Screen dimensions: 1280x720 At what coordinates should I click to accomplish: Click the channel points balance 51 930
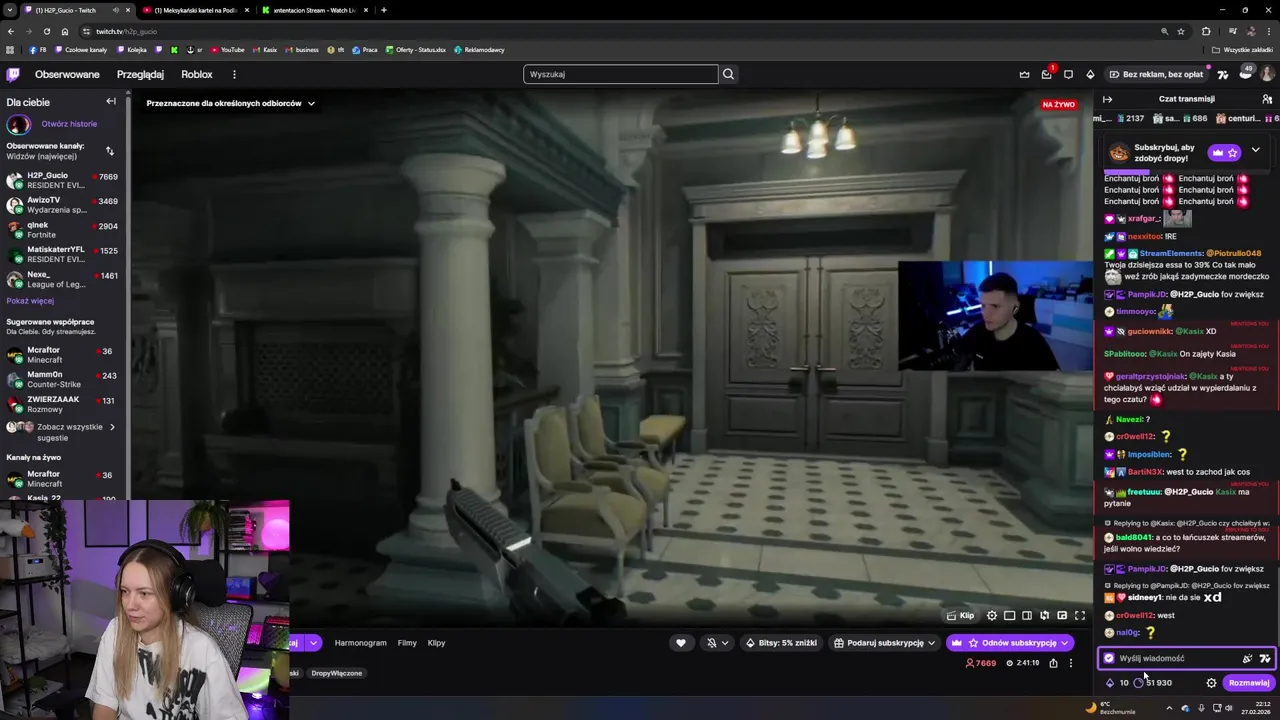point(1153,683)
